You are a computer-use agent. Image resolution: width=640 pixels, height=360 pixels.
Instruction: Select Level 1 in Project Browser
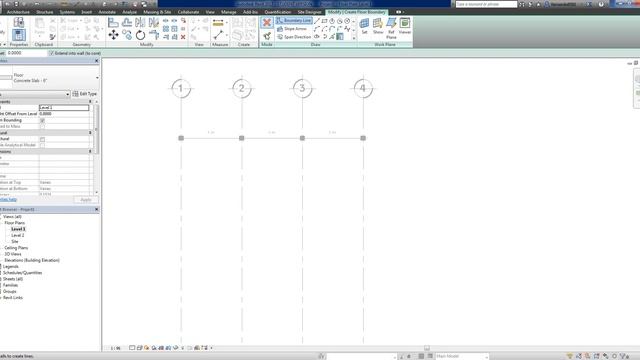click(x=18, y=229)
